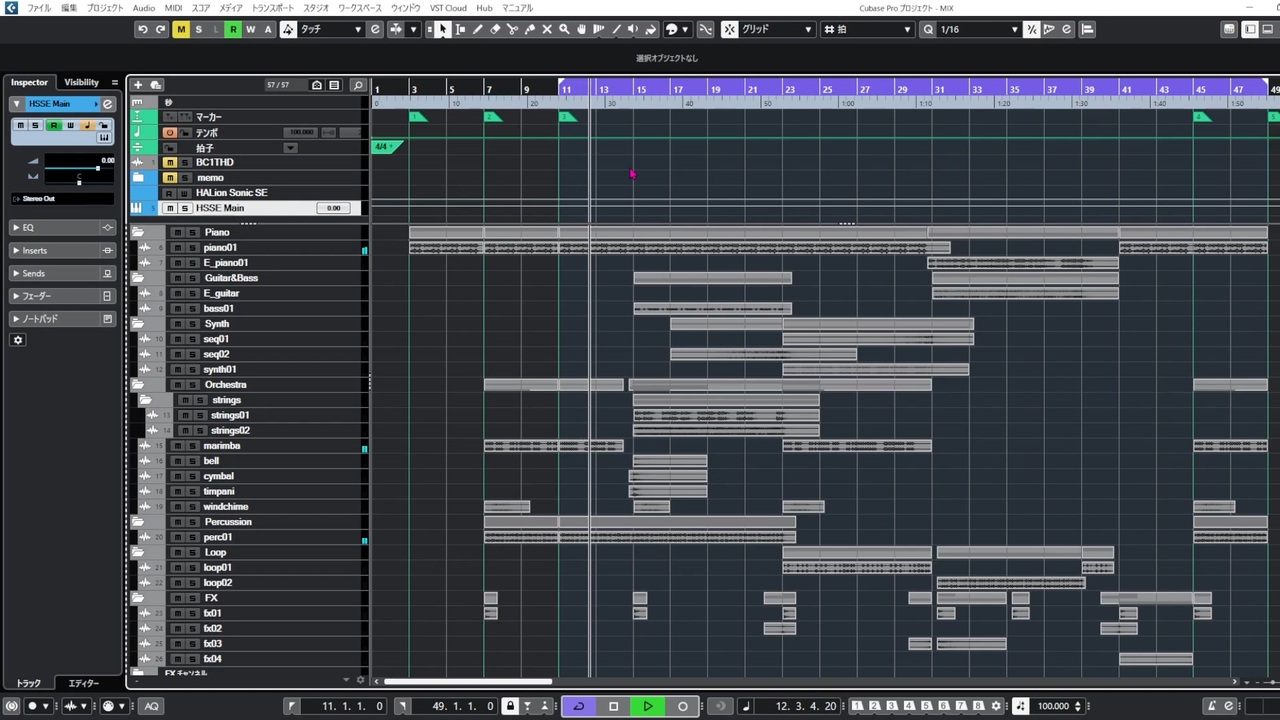Mute the piano01 track
The image size is (1280, 720).
pos(177,248)
